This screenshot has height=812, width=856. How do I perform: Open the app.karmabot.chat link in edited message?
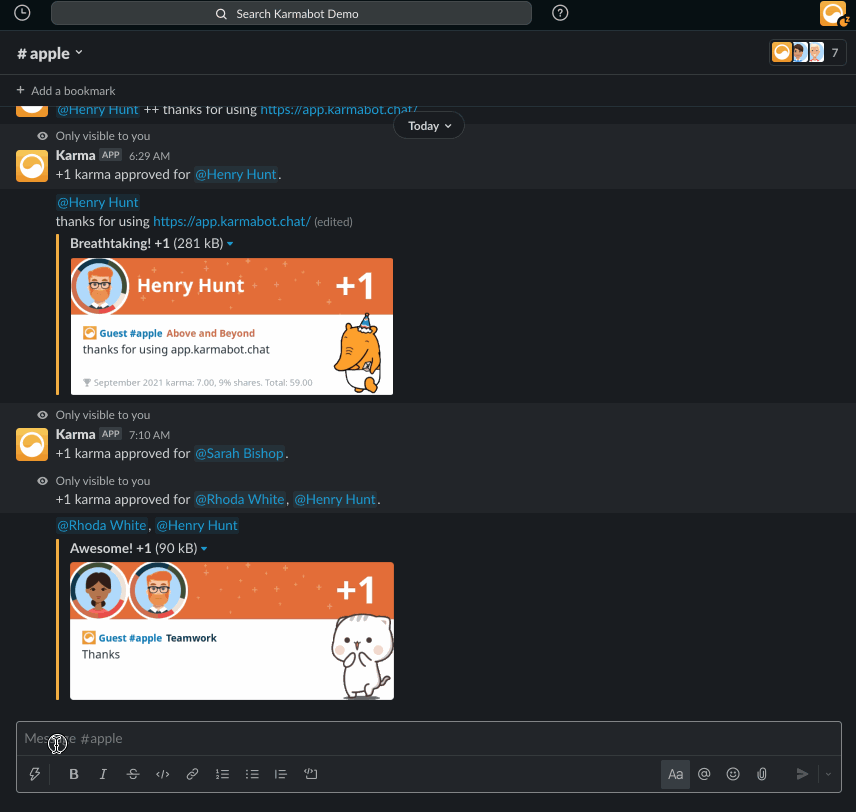[231, 222]
